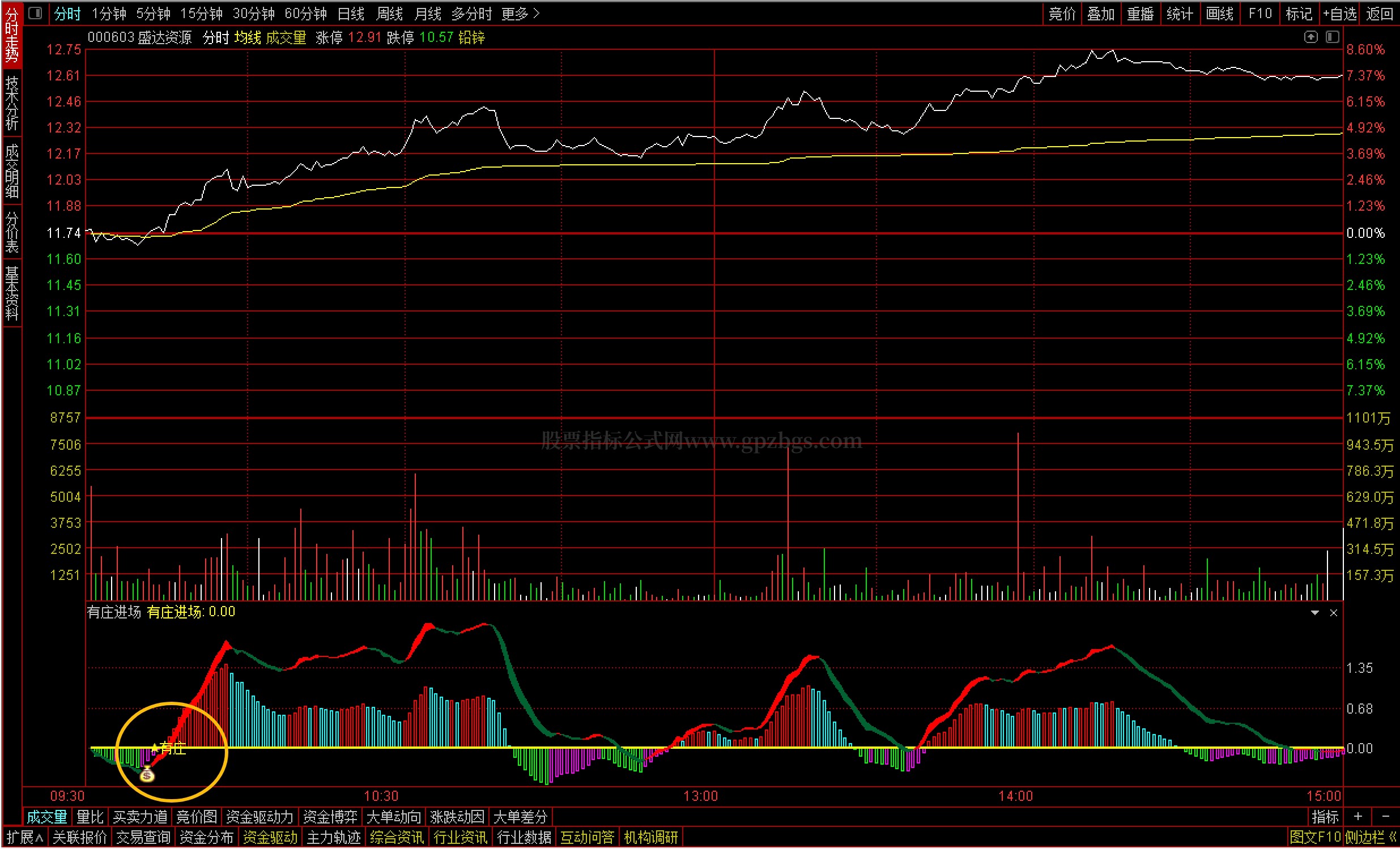Open the 资金博弈 indicator tab
Image resolution: width=1400 pixels, height=849 pixels.
point(330,816)
